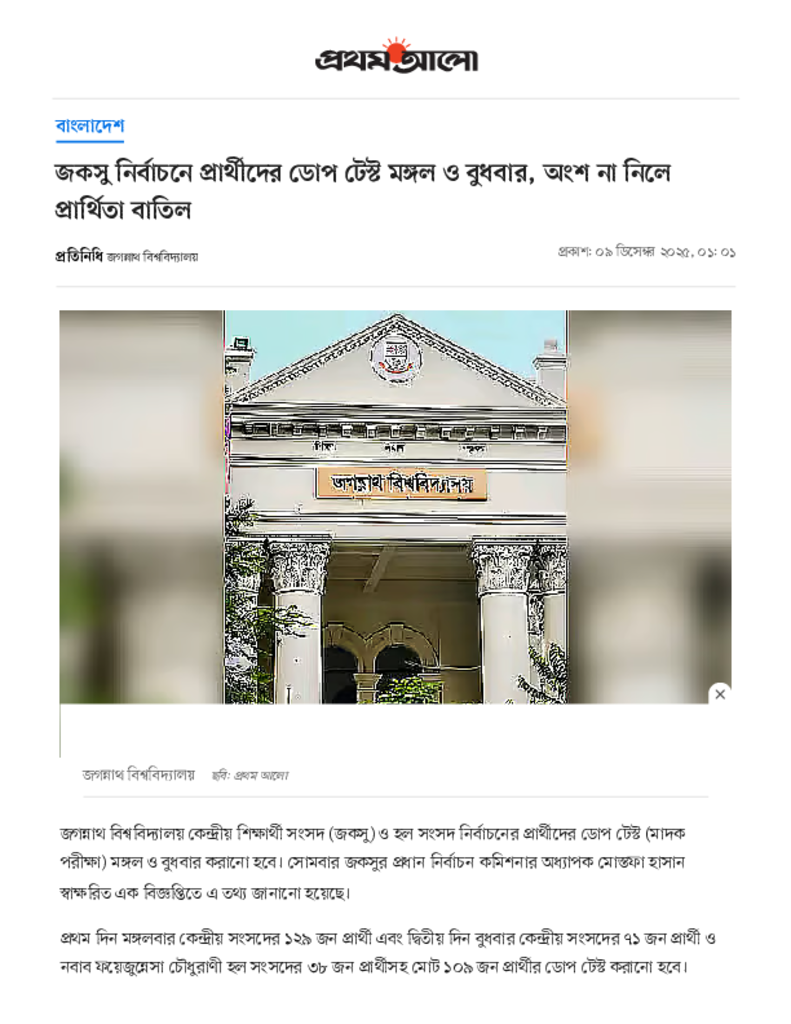The width and height of the screenshot is (791, 1024).
Task: Click জগন্নাথ বিশ্ববিদ্যালয় location next to byline
Action: [152, 257]
